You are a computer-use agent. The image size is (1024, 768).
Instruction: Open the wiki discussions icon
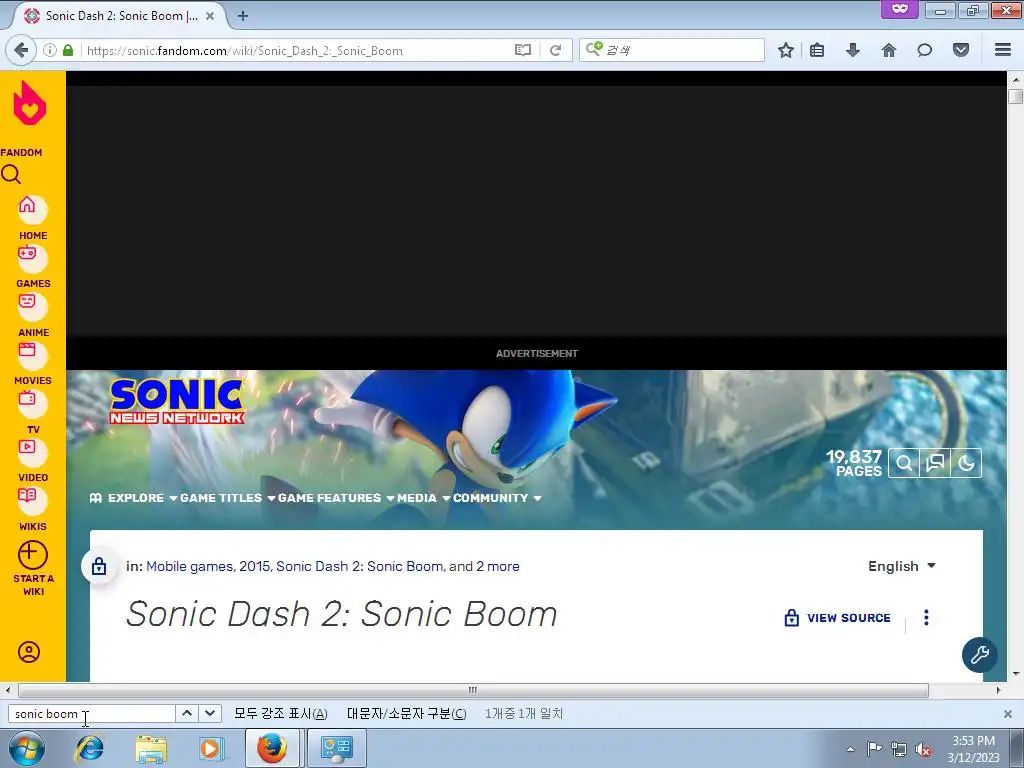click(x=935, y=463)
